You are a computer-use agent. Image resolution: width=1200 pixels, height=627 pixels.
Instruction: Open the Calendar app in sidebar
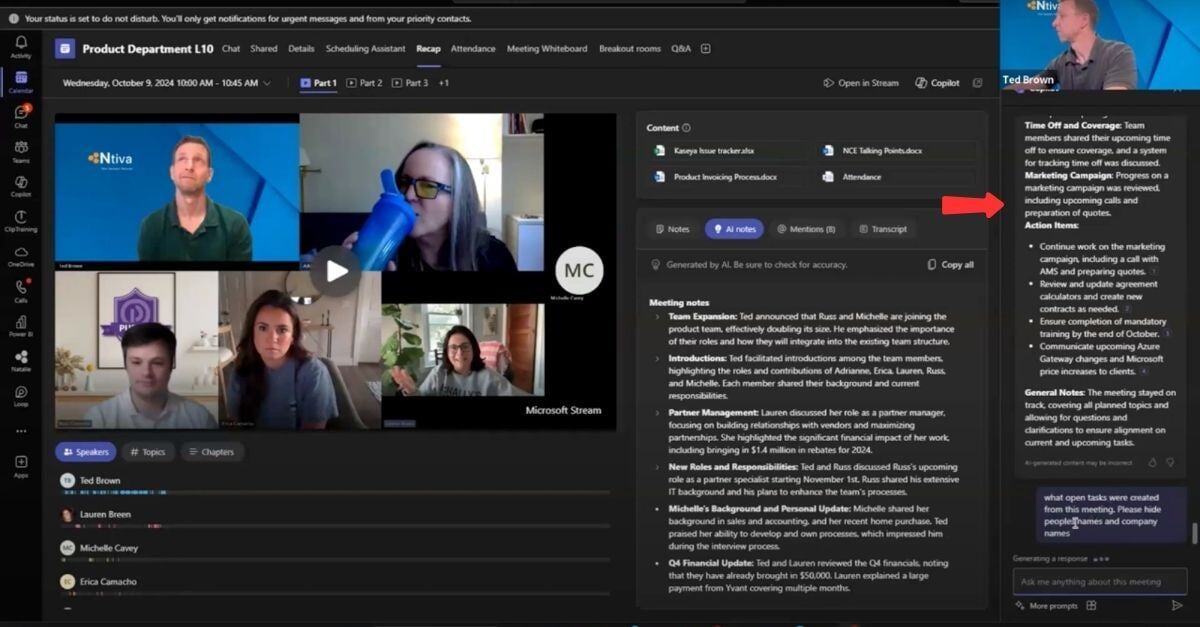[21, 81]
